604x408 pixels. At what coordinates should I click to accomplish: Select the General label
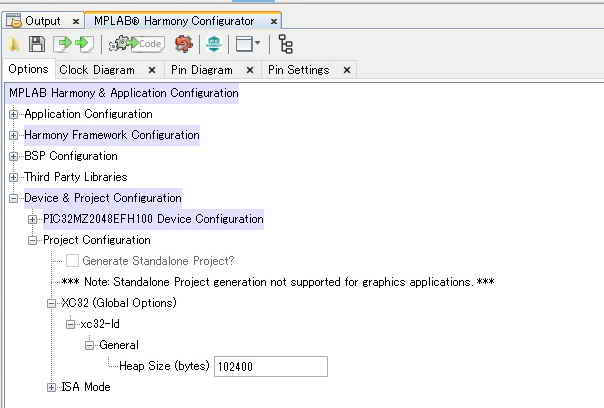click(x=119, y=345)
